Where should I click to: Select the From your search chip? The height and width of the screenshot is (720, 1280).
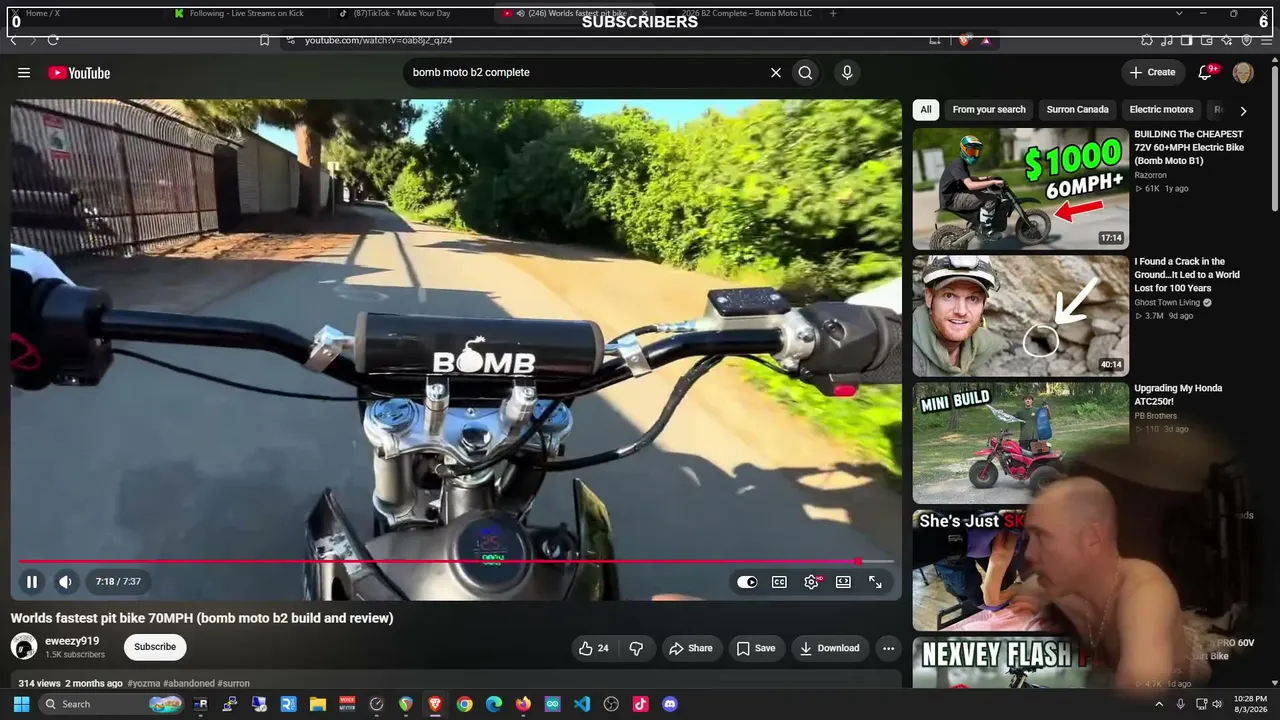click(x=989, y=110)
